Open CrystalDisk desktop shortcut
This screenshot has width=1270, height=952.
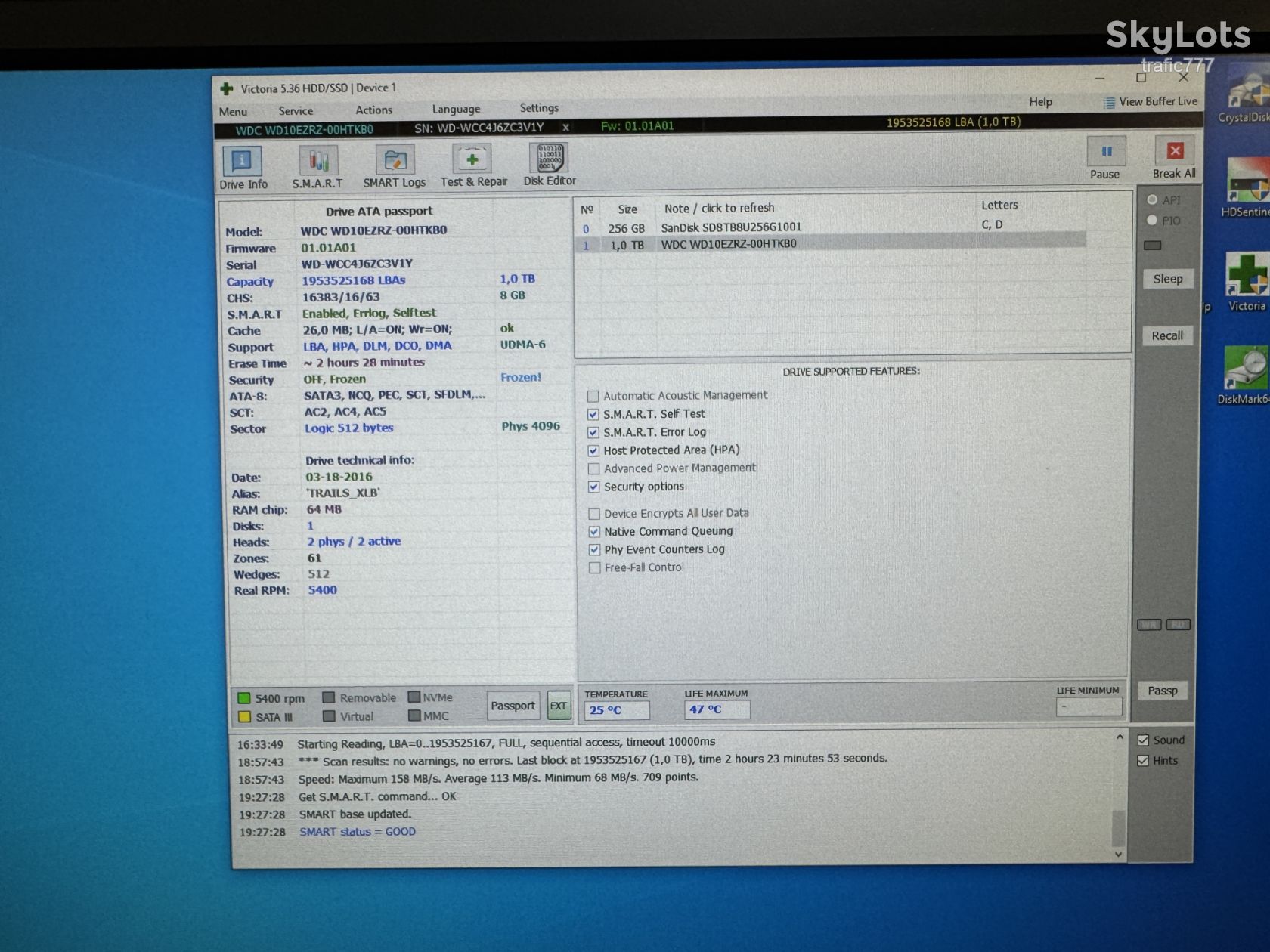click(1247, 96)
